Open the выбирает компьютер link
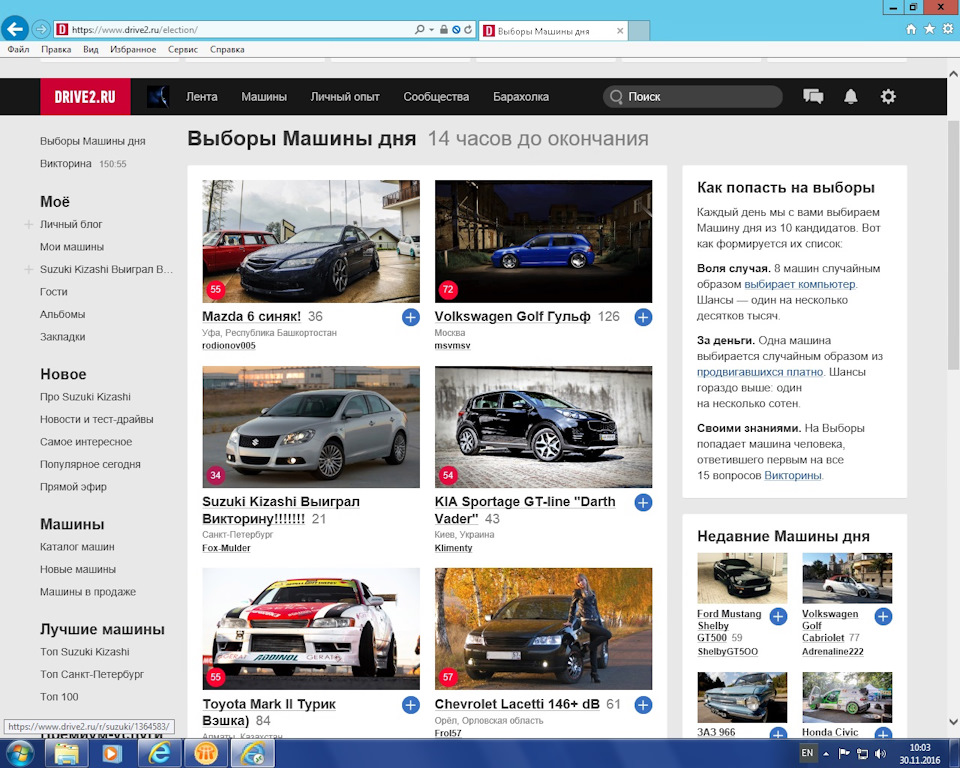960x768 pixels. tap(800, 285)
